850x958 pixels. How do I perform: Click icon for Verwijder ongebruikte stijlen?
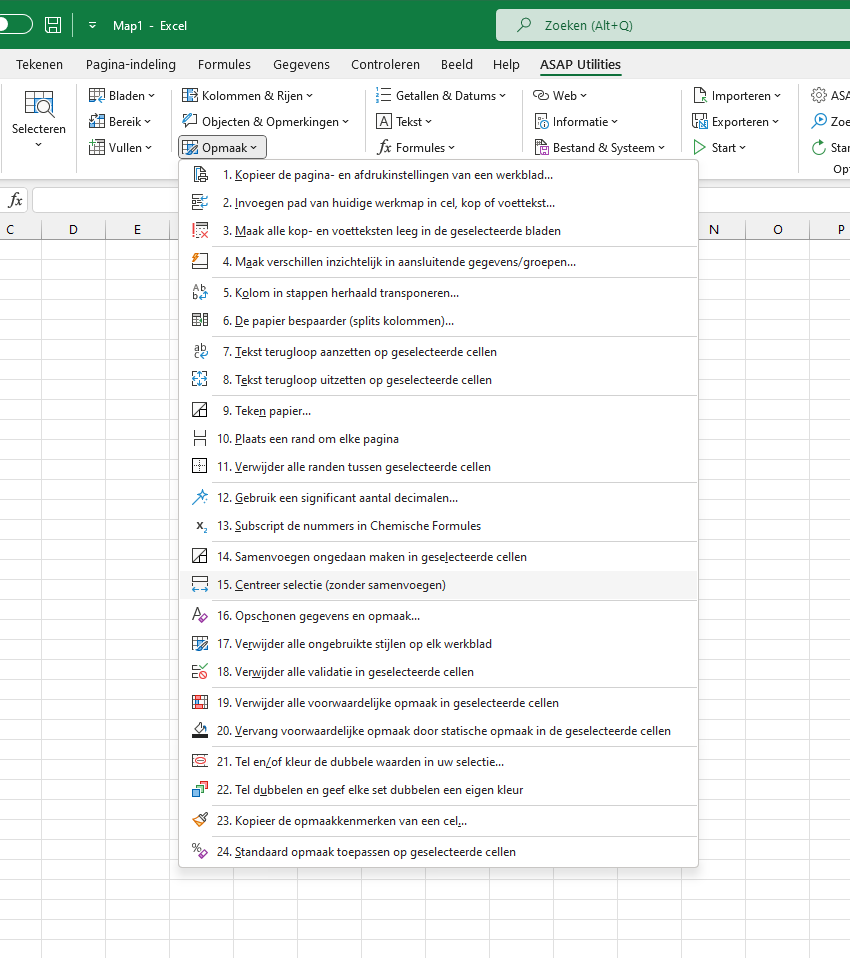pyautogui.click(x=200, y=644)
